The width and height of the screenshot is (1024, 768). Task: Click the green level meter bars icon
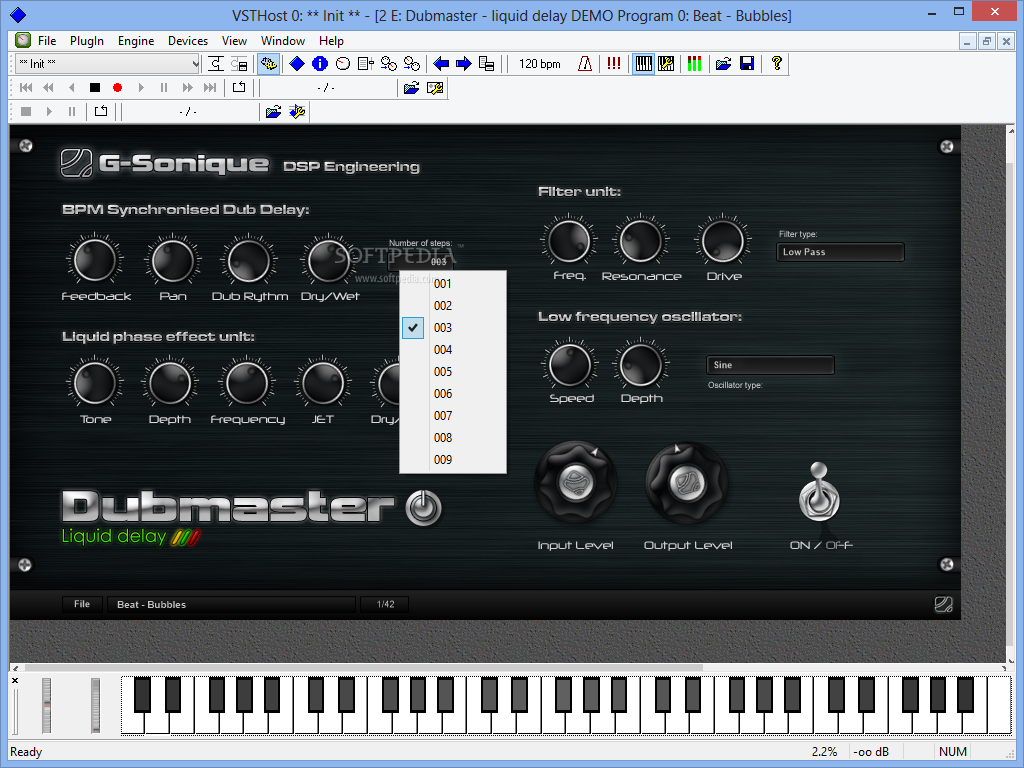[x=694, y=63]
